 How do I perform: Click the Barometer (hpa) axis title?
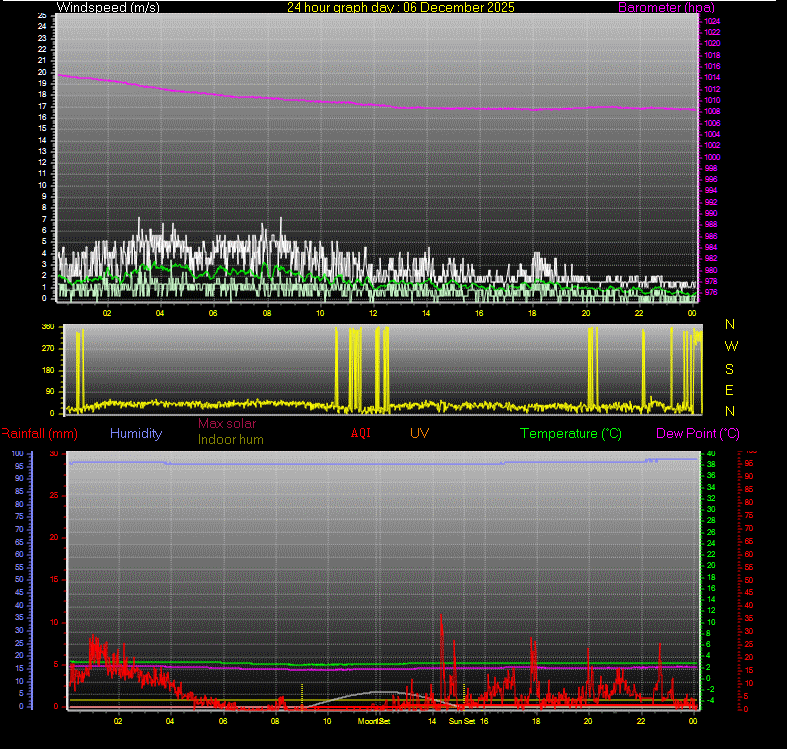(x=666, y=7)
